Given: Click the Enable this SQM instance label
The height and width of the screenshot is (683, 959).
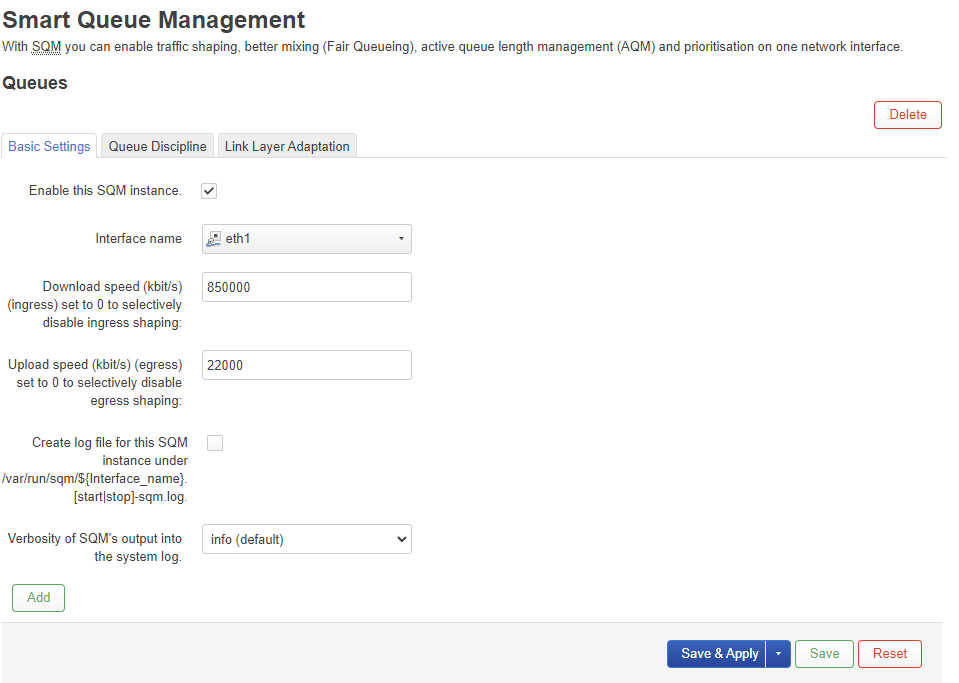Looking at the screenshot, I should (x=105, y=190).
